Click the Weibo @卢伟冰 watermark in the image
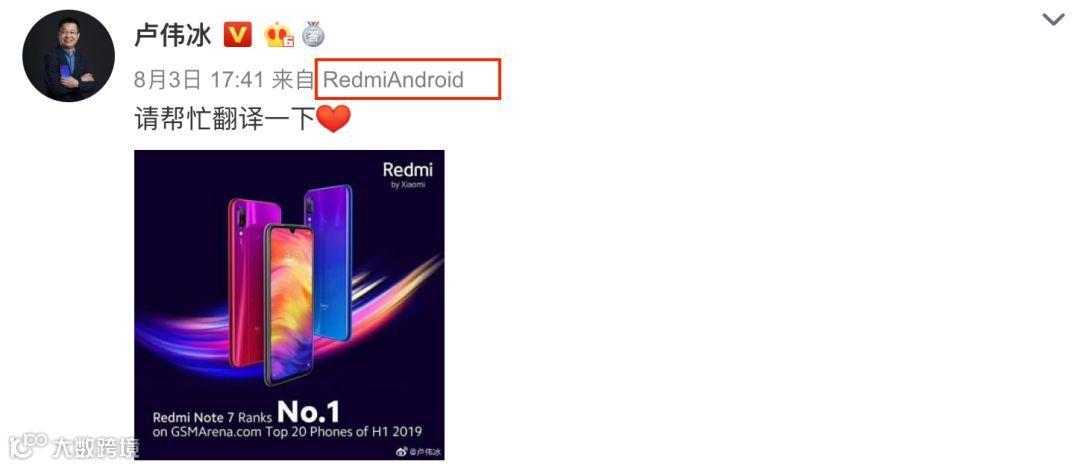 point(417,452)
